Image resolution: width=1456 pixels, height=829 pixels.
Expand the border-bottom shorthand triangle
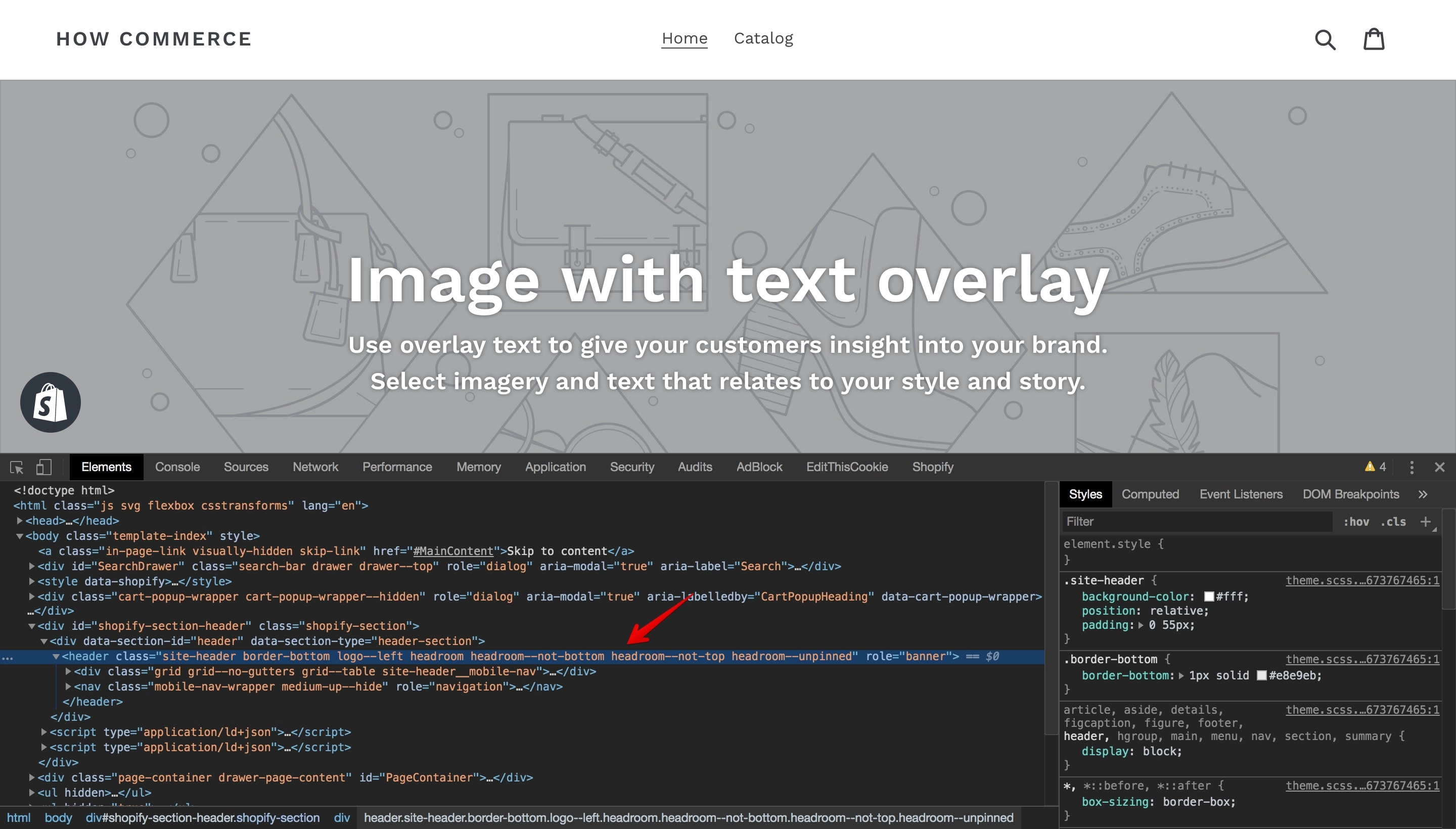(x=1181, y=676)
